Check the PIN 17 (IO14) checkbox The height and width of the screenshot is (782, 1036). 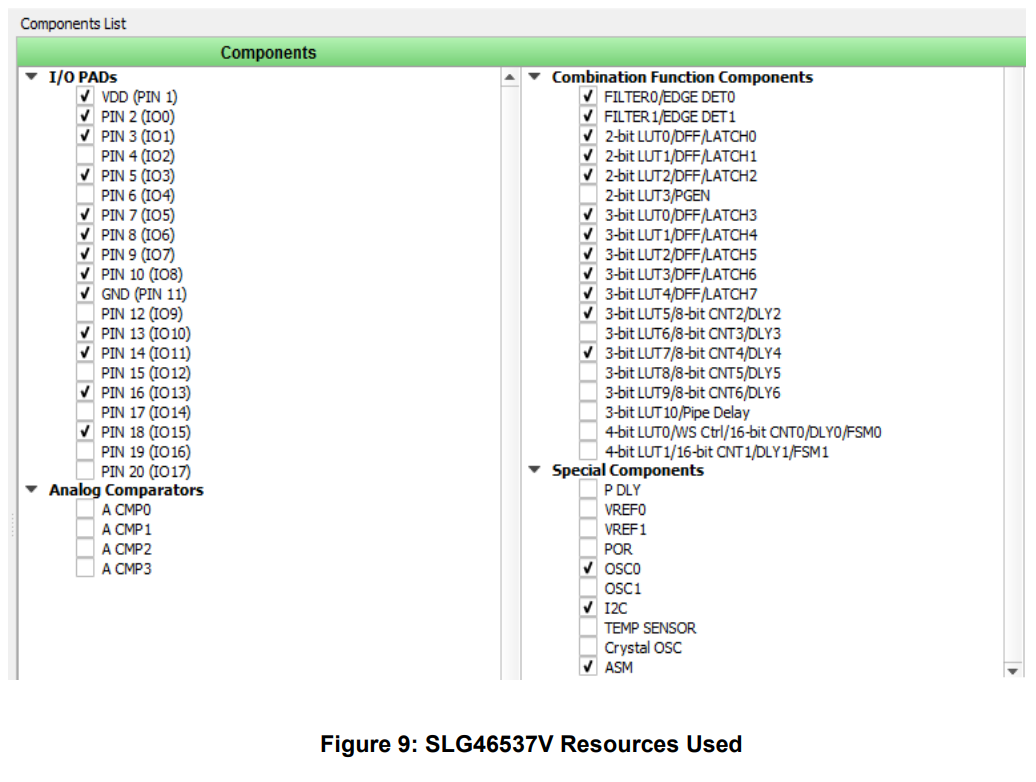tap(85, 412)
